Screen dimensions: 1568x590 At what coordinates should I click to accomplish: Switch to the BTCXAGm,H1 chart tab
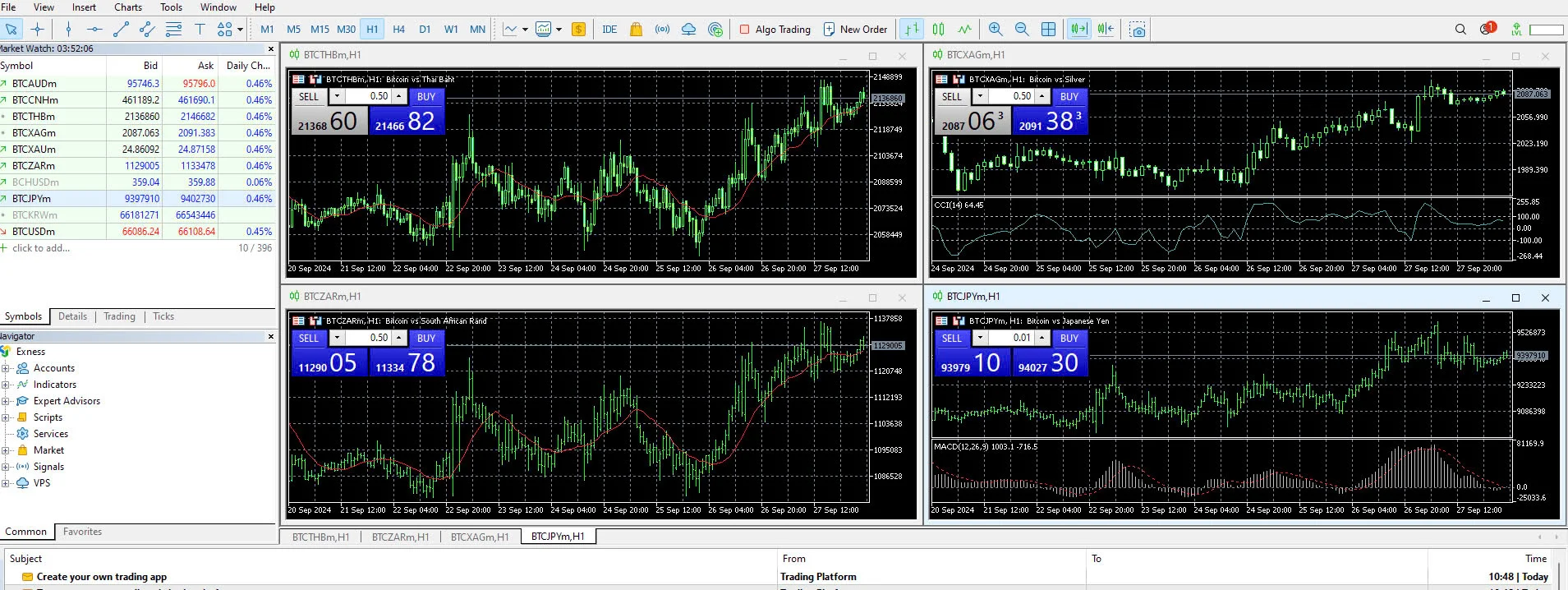480,537
